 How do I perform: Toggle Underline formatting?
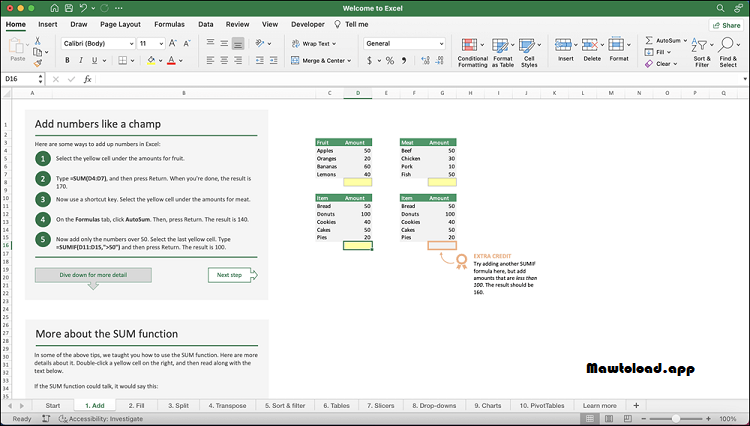(x=94, y=60)
